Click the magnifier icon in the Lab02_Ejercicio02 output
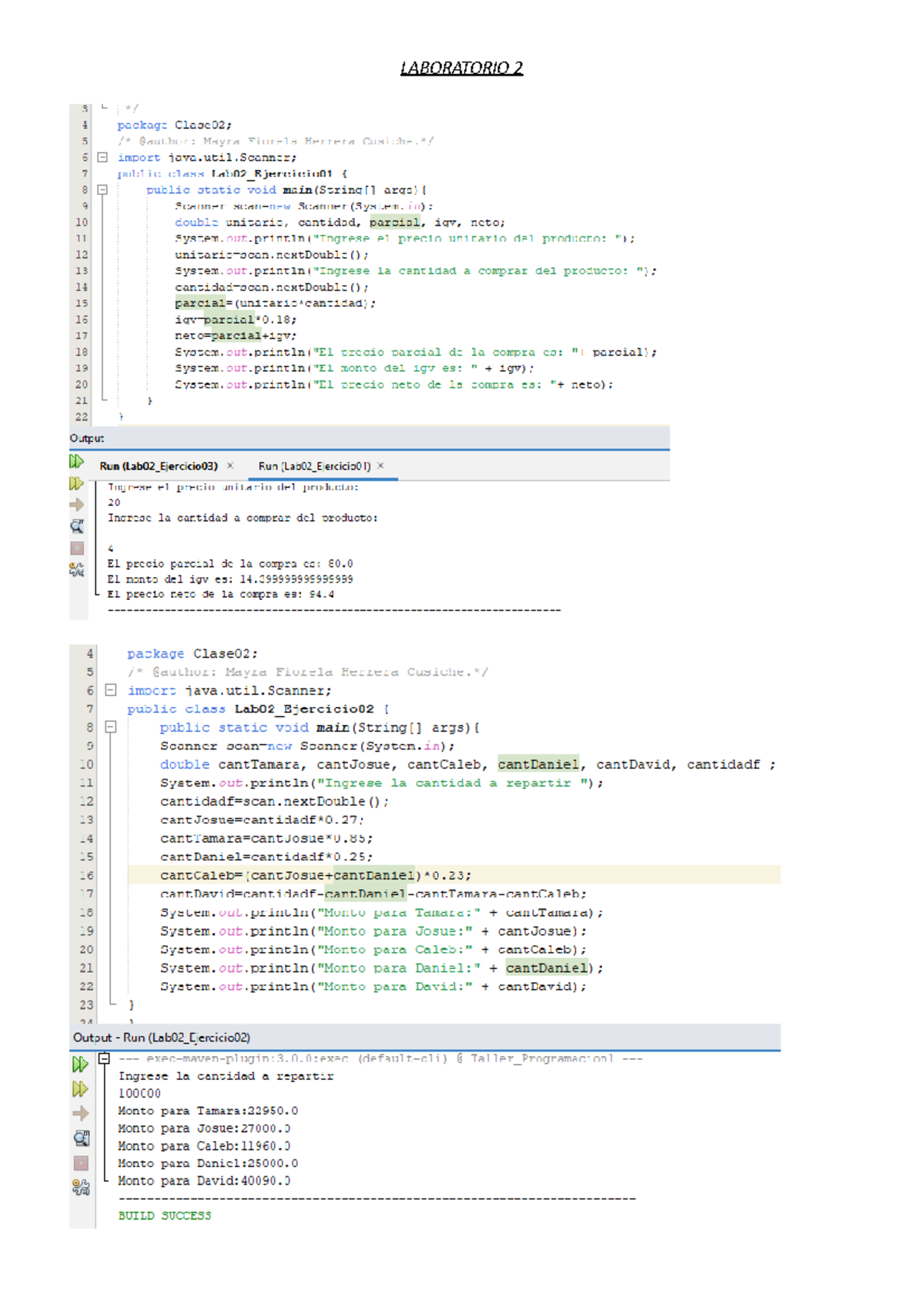 (x=81, y=1139)
